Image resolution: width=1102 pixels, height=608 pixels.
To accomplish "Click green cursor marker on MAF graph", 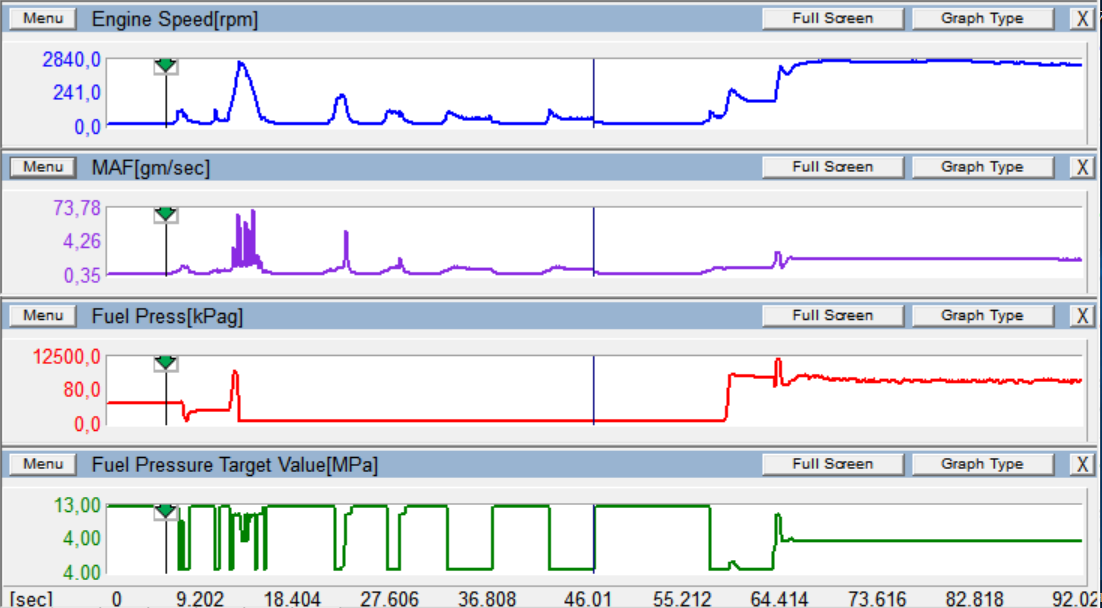I will point(166,215).
